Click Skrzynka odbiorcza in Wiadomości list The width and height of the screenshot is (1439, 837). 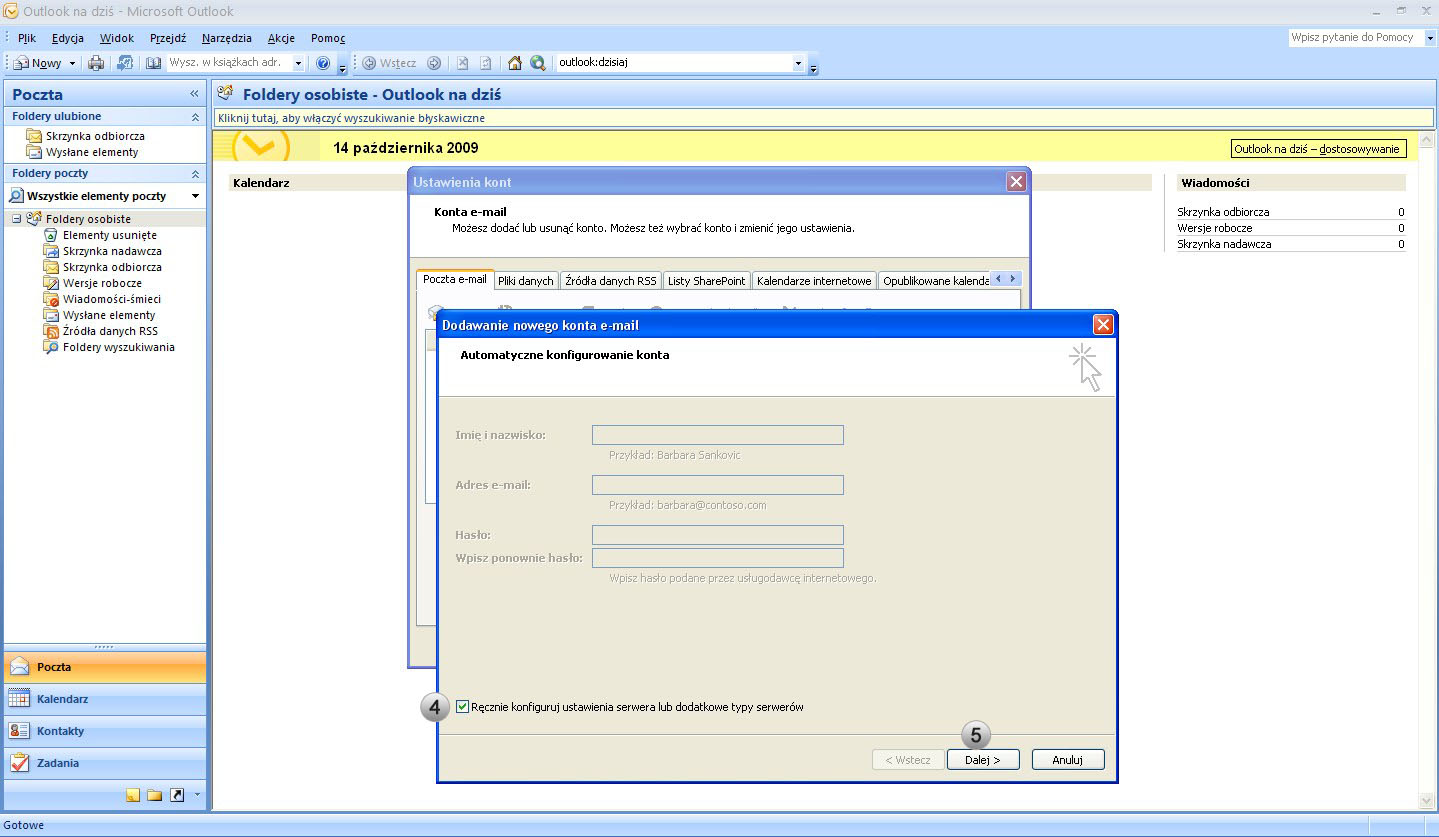click(x=1223, y=212)
